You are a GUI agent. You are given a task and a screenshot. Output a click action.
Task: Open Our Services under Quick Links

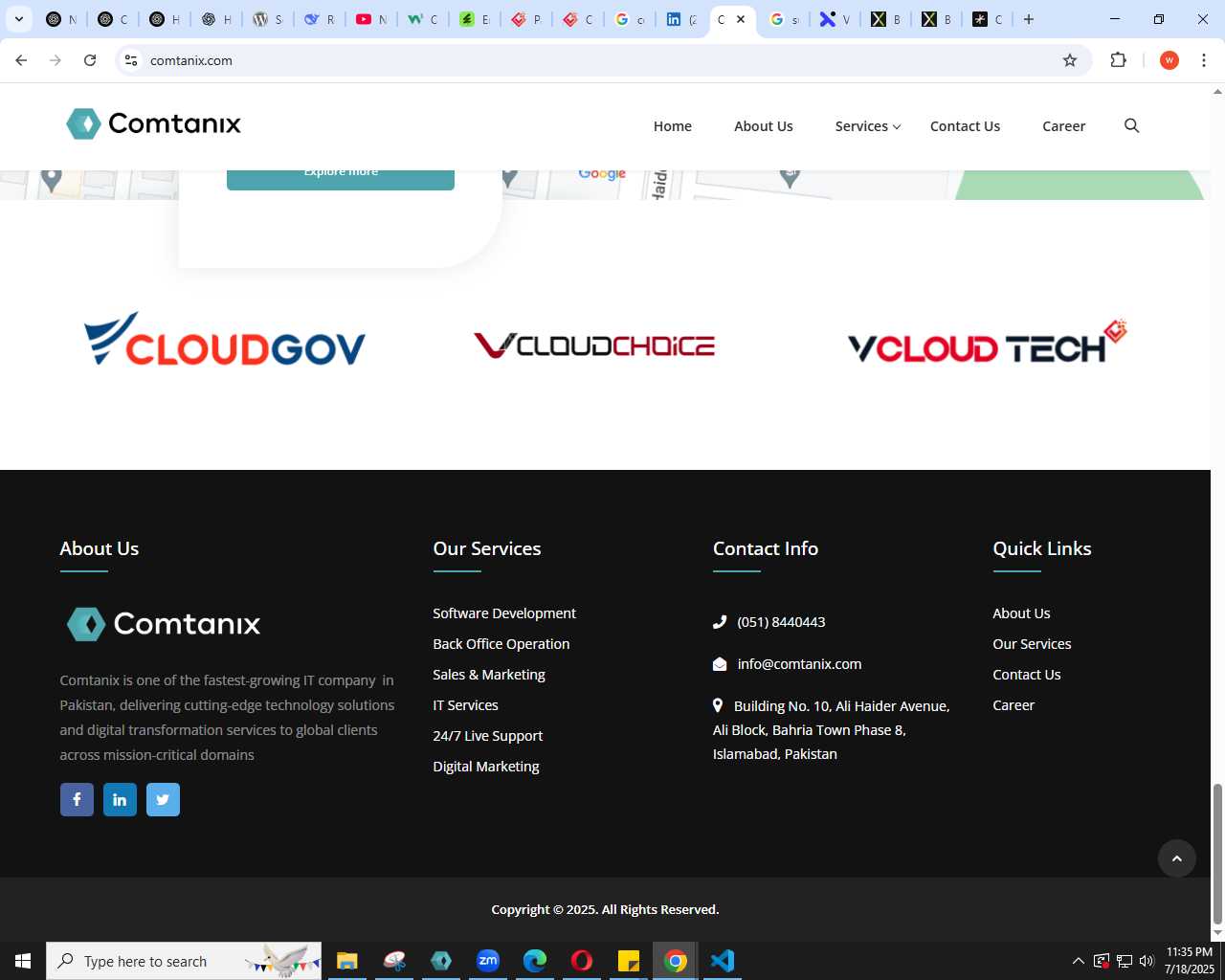coord(1032,644)
